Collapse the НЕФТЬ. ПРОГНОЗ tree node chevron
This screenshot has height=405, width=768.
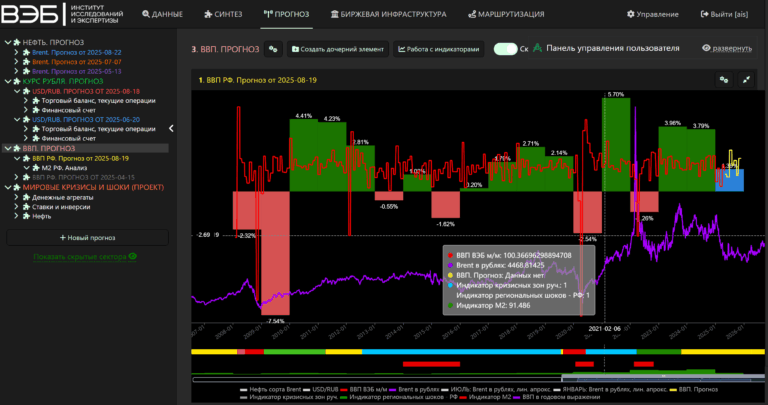[8, 43]
